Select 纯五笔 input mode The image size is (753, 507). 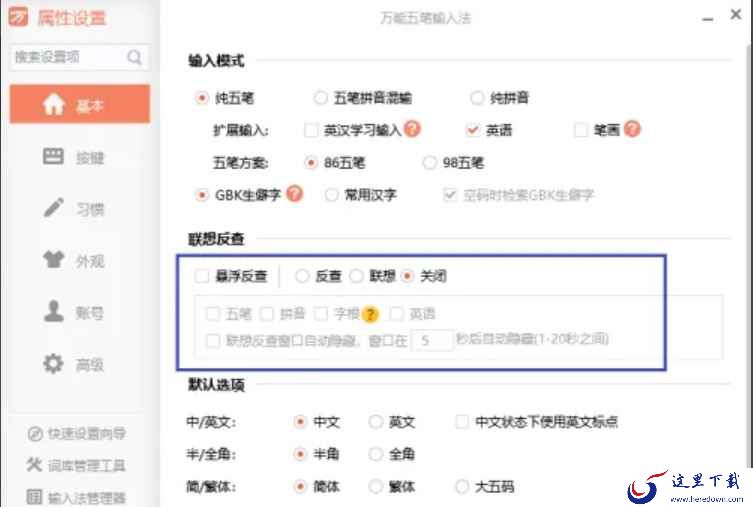click(202, 98)
